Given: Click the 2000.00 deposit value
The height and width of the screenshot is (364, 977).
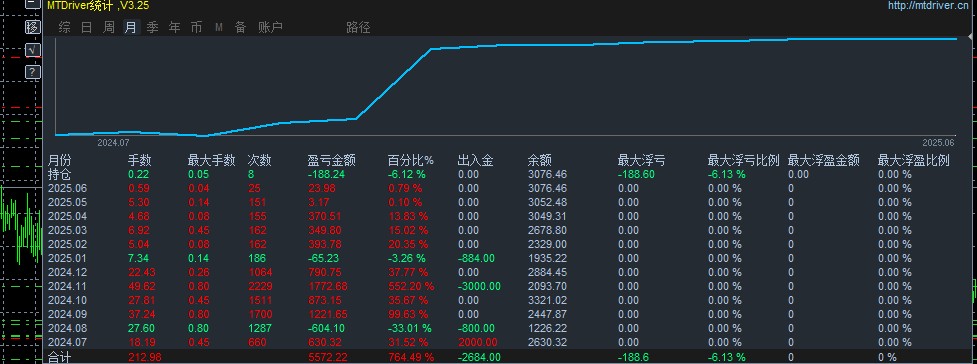Looking at the screenshot, I should [x=477, y=342].
